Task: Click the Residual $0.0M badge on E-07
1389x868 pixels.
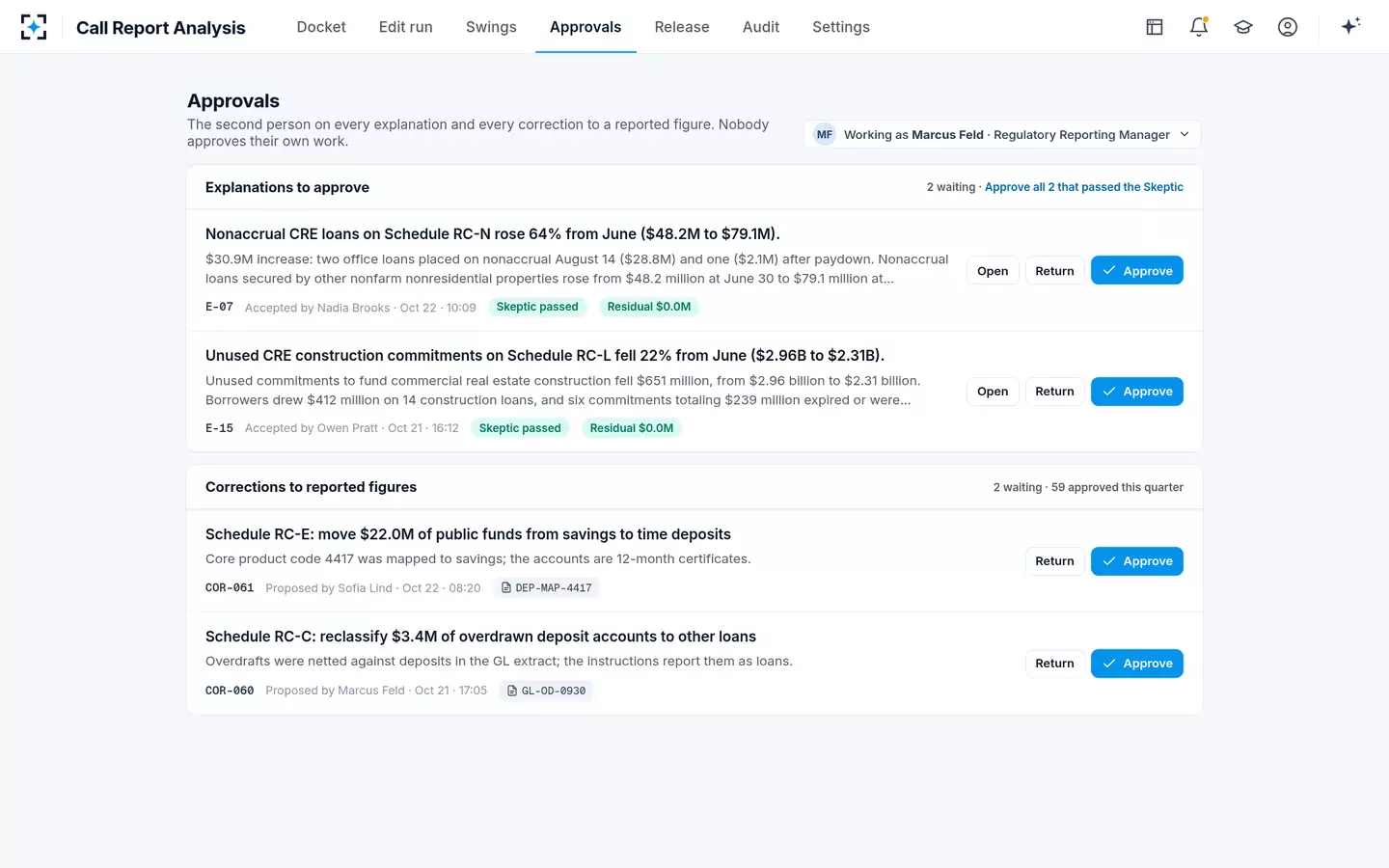Action: point(649,307)
